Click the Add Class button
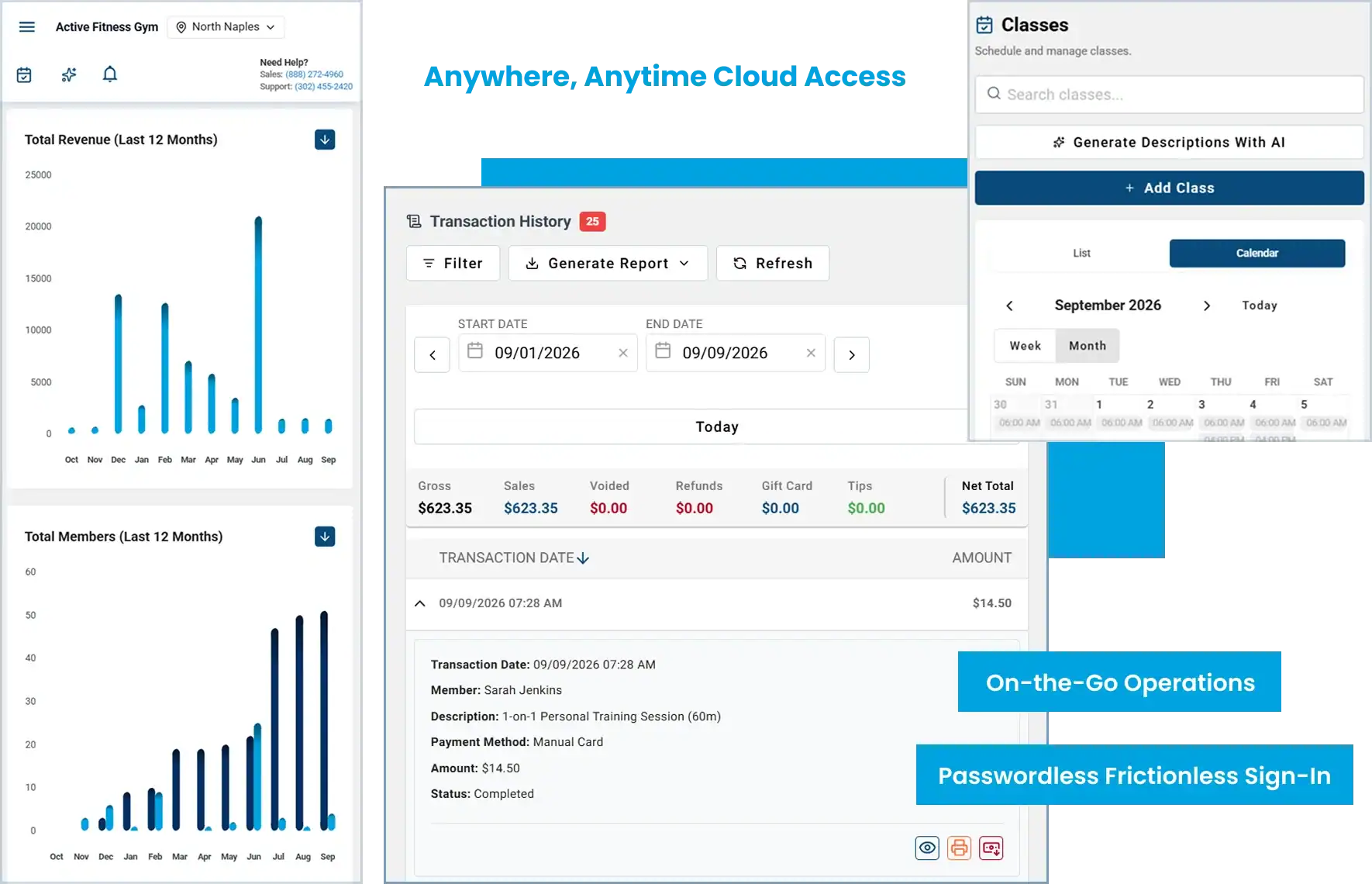Viewport: 1372px width, 884px height. (1169, 188)
